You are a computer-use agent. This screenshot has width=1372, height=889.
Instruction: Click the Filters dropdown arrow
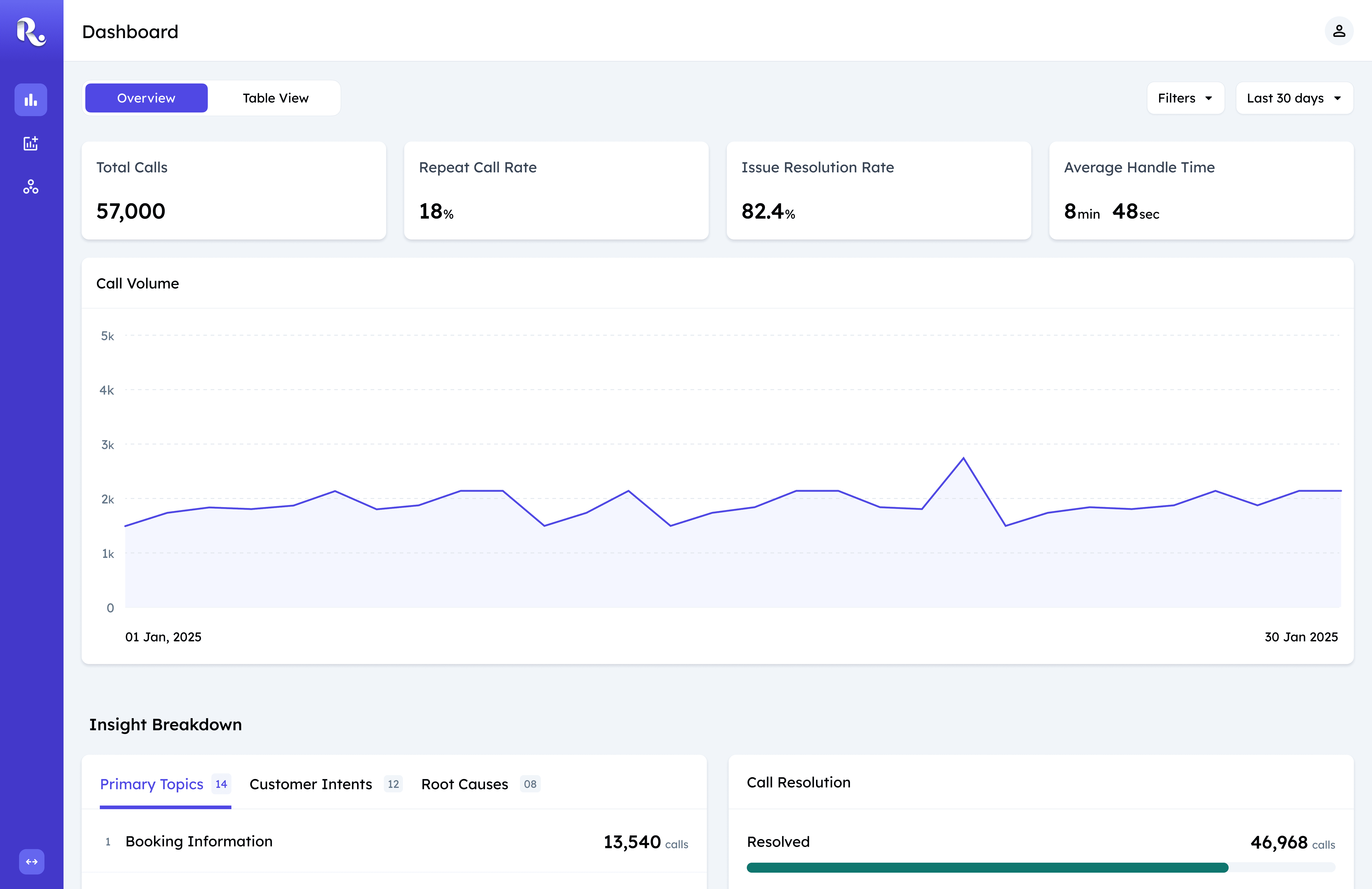(x=1209, y=98)
